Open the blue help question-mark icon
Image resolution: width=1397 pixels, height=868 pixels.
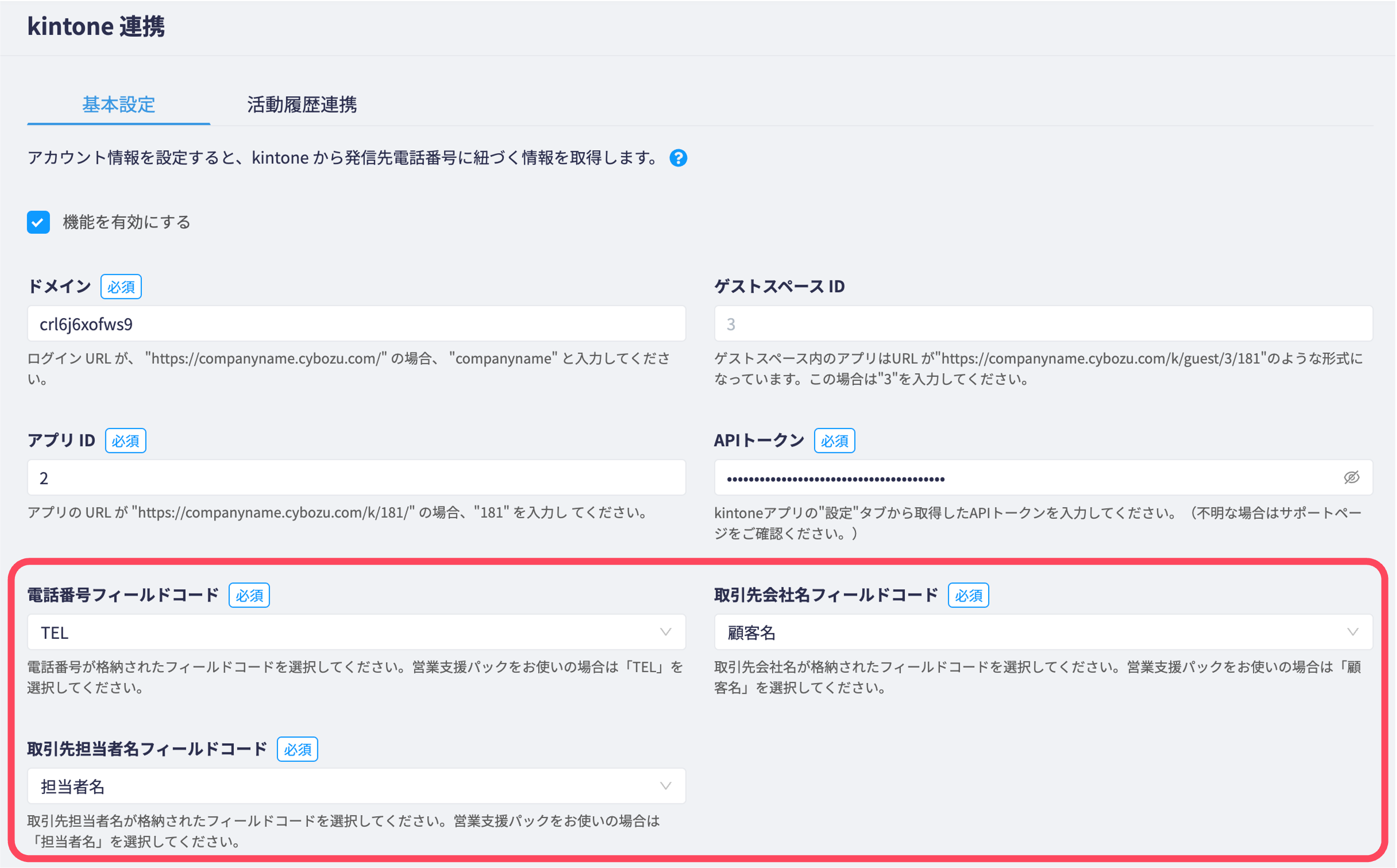coord(678,158)
